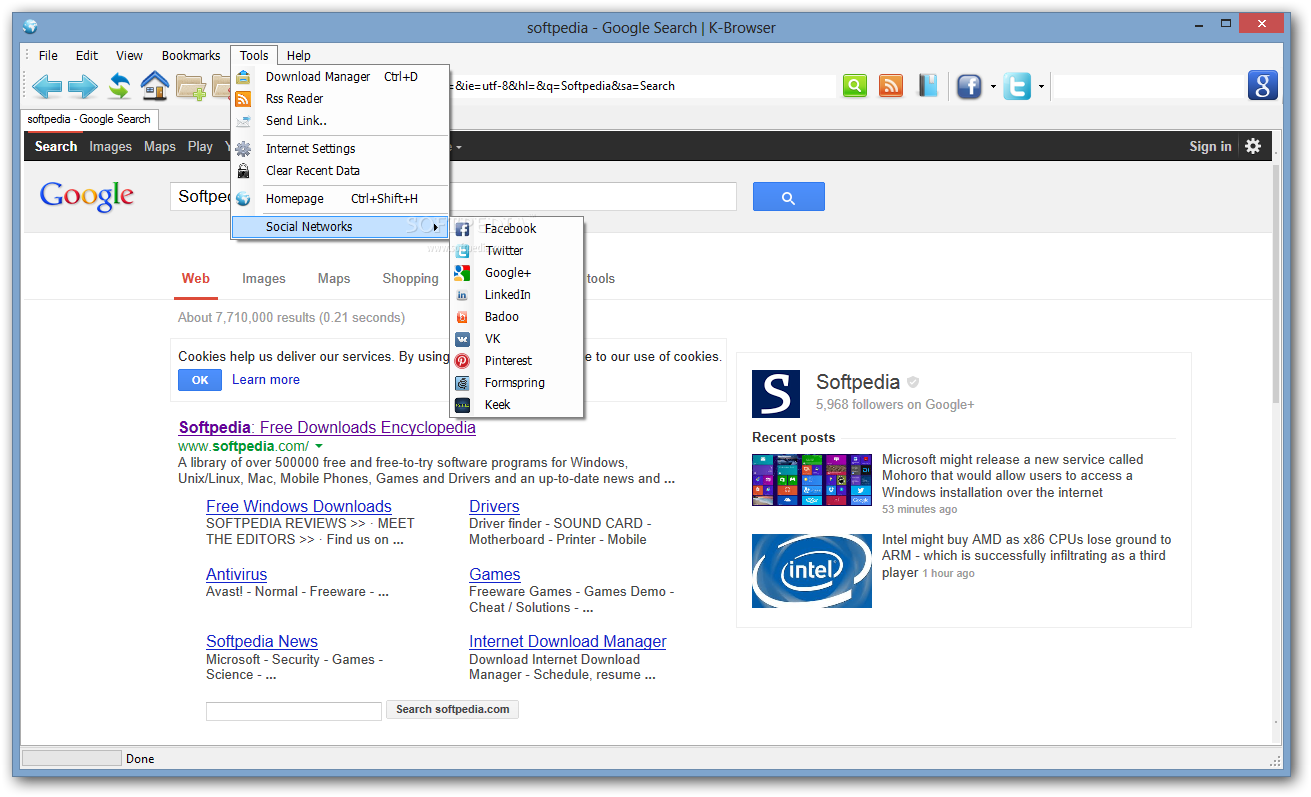The height and width of the screenshot is (797, 1311).
Task: Open the Antivirus sitelink
Action: click(236, 575)
